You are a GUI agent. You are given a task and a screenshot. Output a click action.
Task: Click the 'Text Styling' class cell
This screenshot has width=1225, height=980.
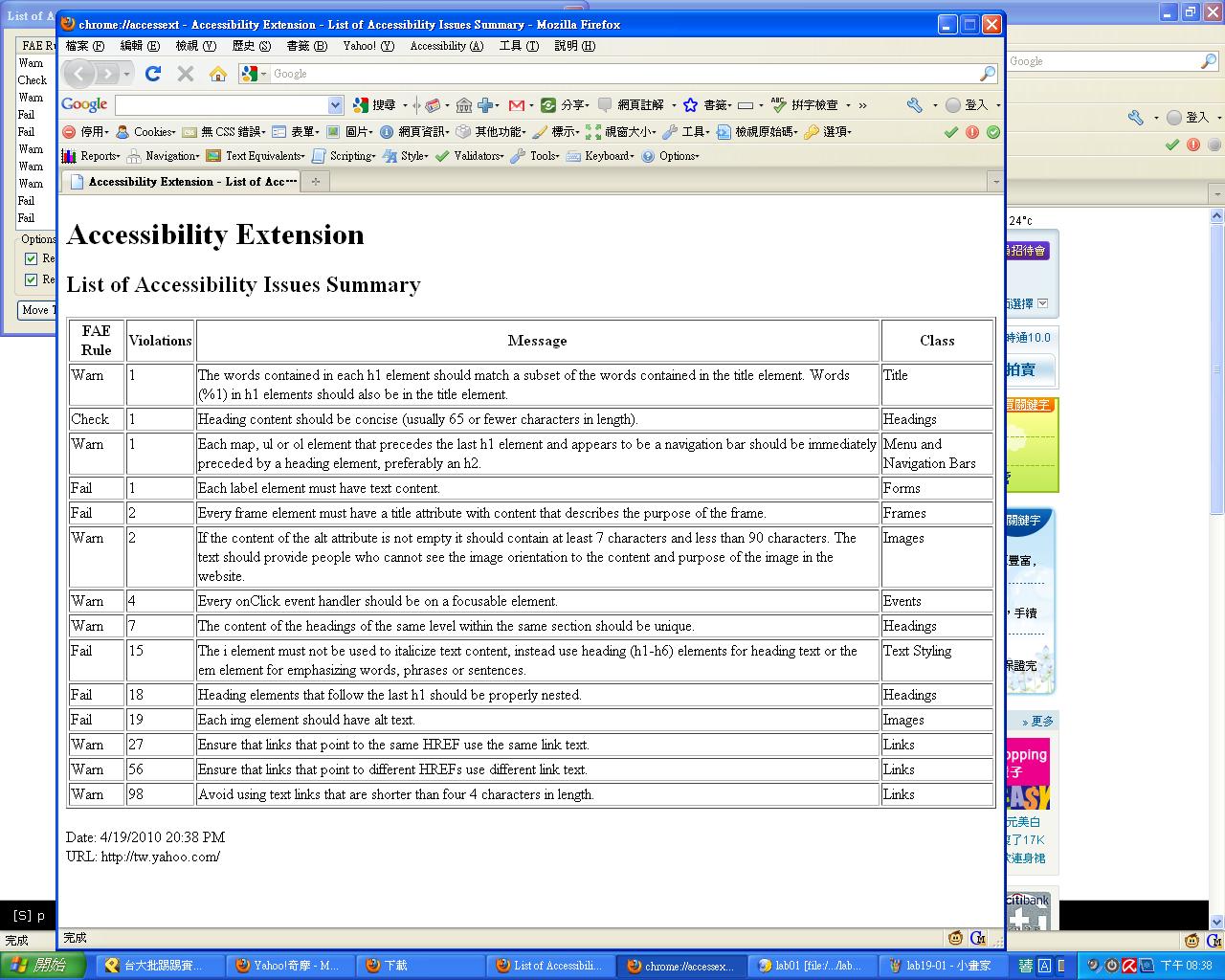point(937,660)
